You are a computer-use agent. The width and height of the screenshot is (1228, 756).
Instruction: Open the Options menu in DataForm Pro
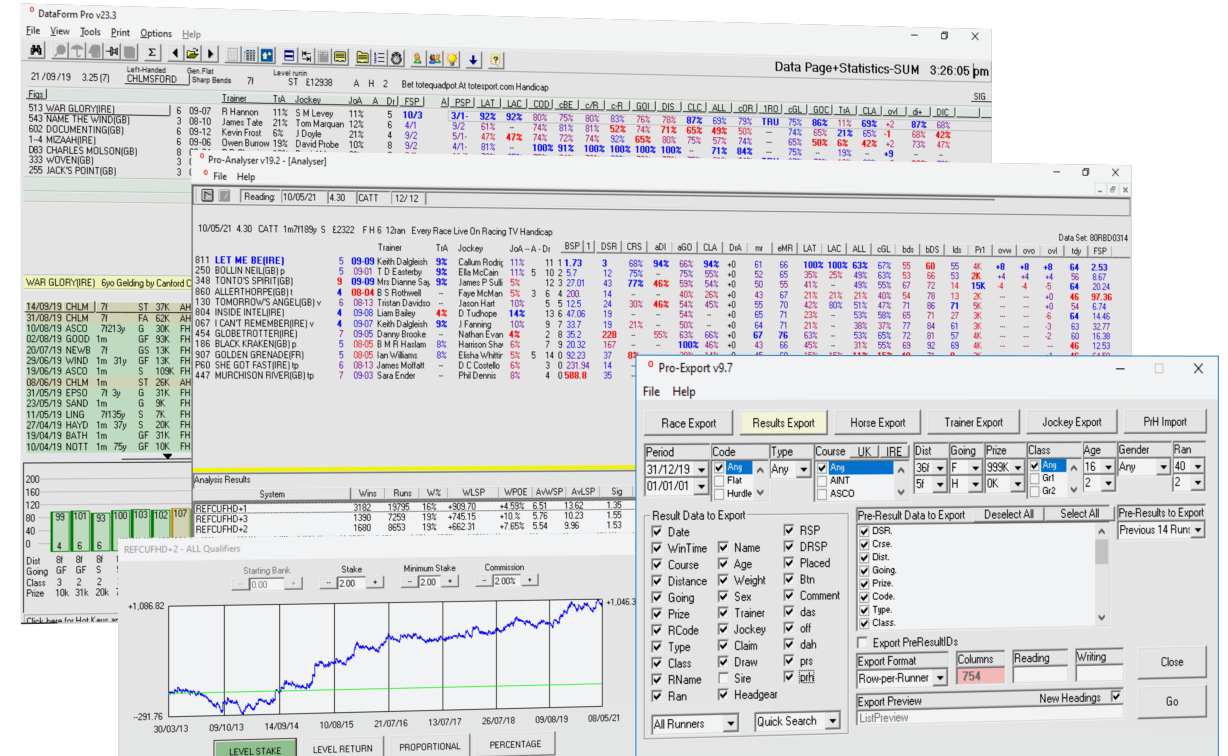click(155, 33)
